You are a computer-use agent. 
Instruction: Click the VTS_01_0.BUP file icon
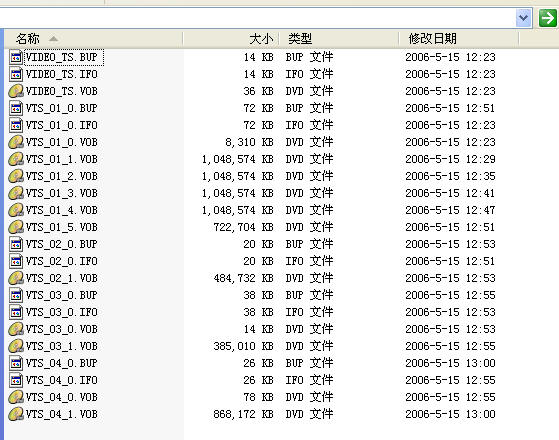[16, 108]
